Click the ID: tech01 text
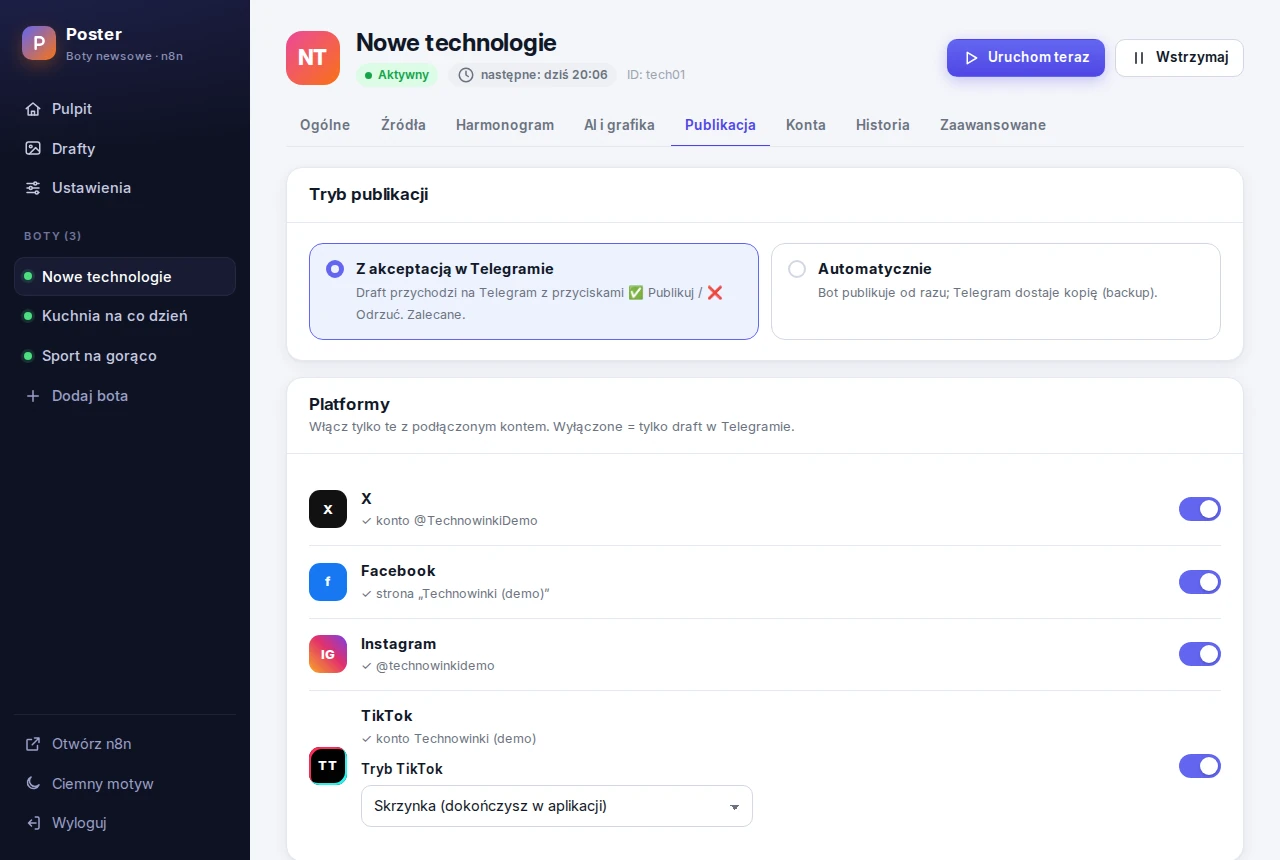Viewport: 1280px width, 860px height. click(x=656, y=75)
